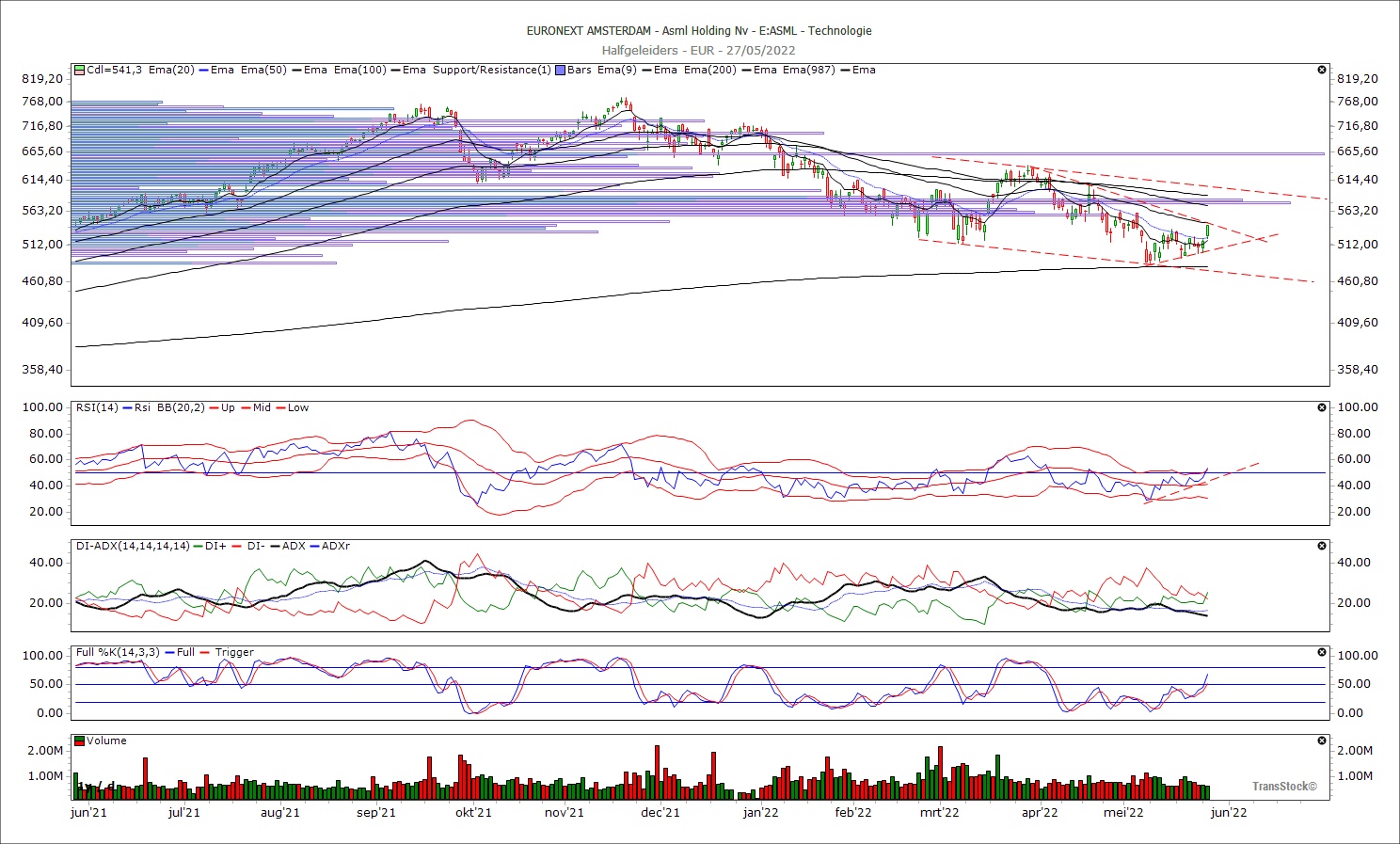This screenshot has width=1400, height=844.
Task: Close the Full %K stochastic panel
Action: (1322, 652)
